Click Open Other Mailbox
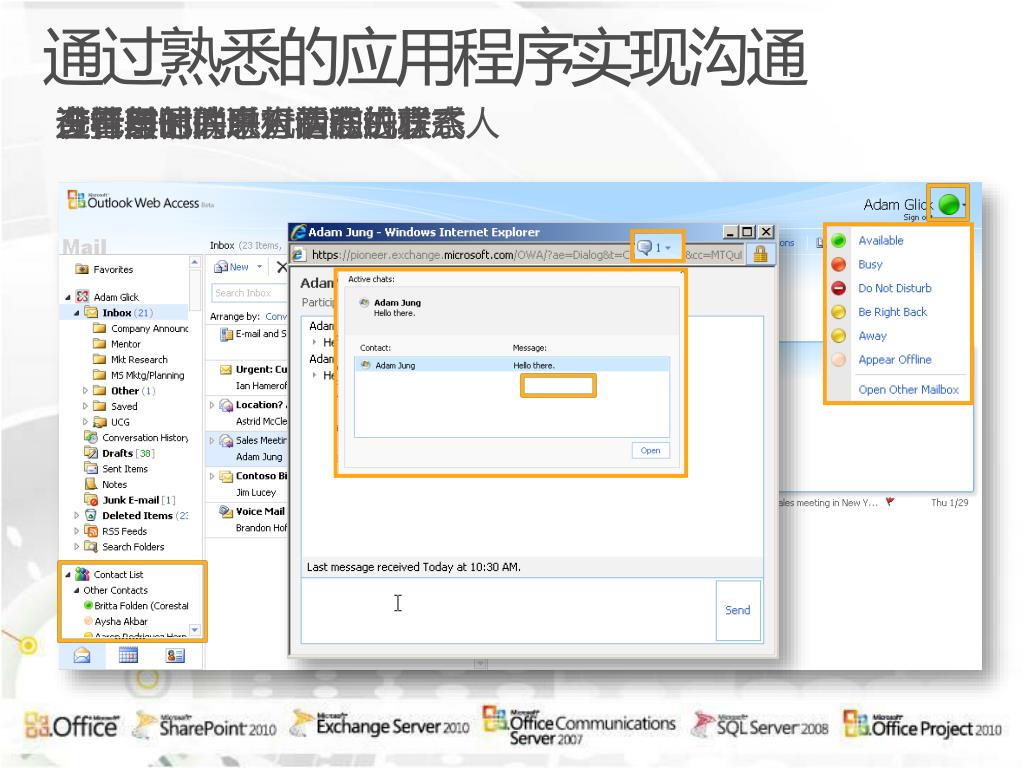Viewport: 1024px width, 768px height. (x=908, y=390)
